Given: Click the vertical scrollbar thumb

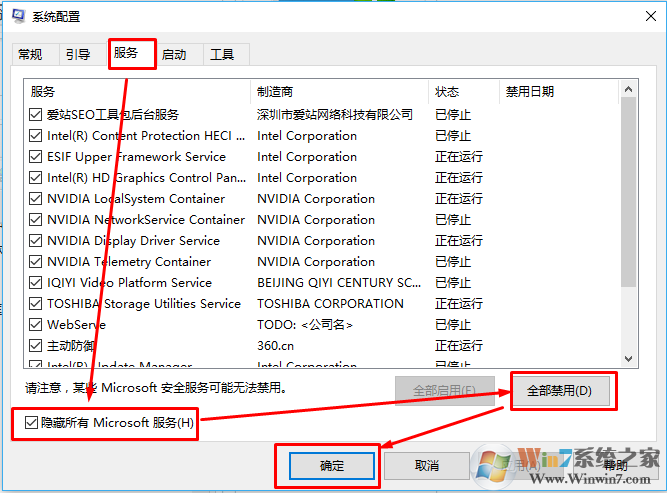Looking at the screenshot, I should [x=628, y=192].
